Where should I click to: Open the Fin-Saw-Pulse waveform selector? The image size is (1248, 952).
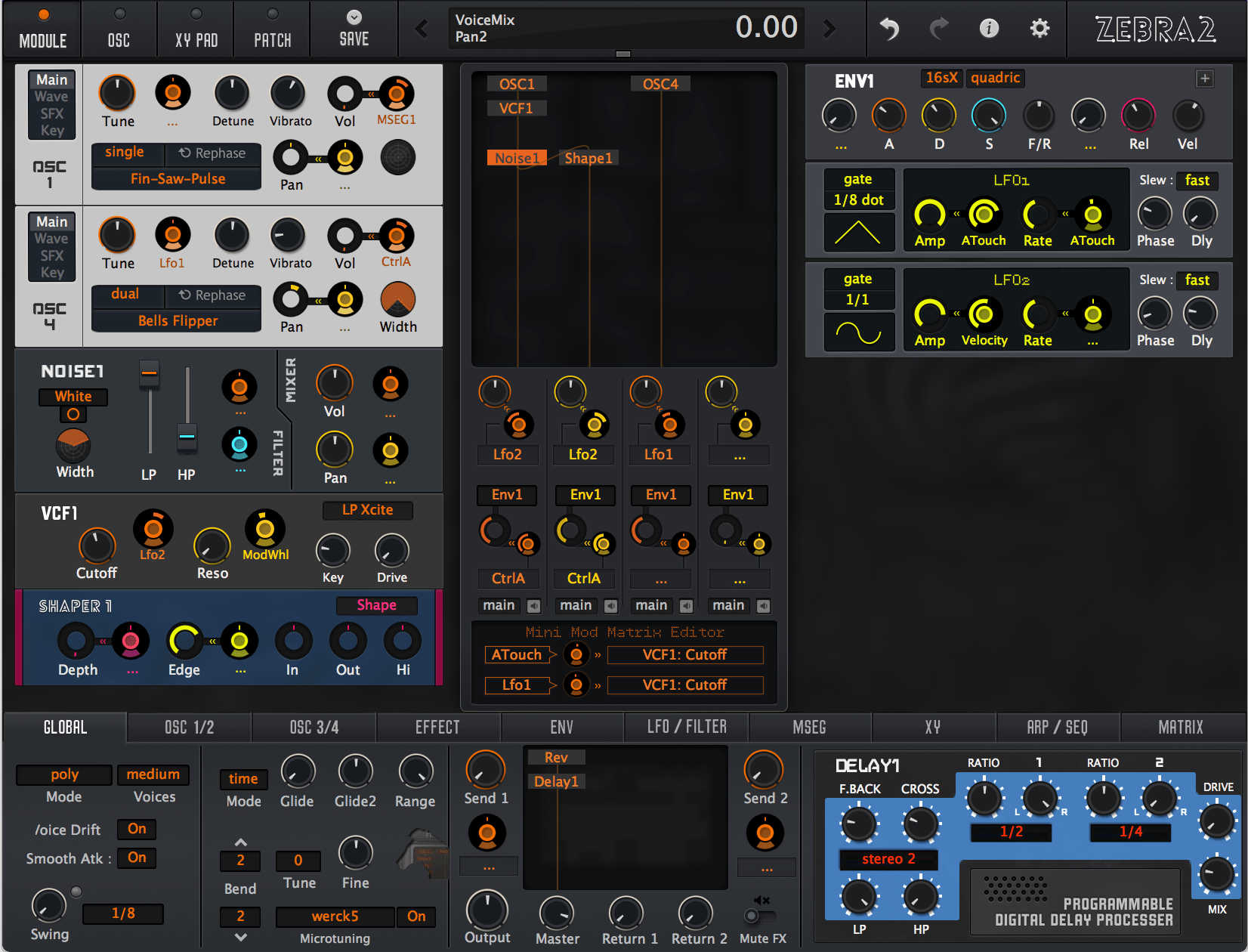coord(178,179)
